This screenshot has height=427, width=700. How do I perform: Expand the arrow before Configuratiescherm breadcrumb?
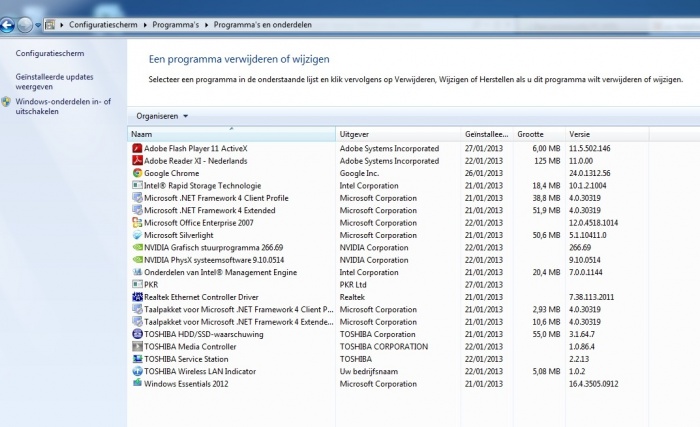tap(62, 25)
